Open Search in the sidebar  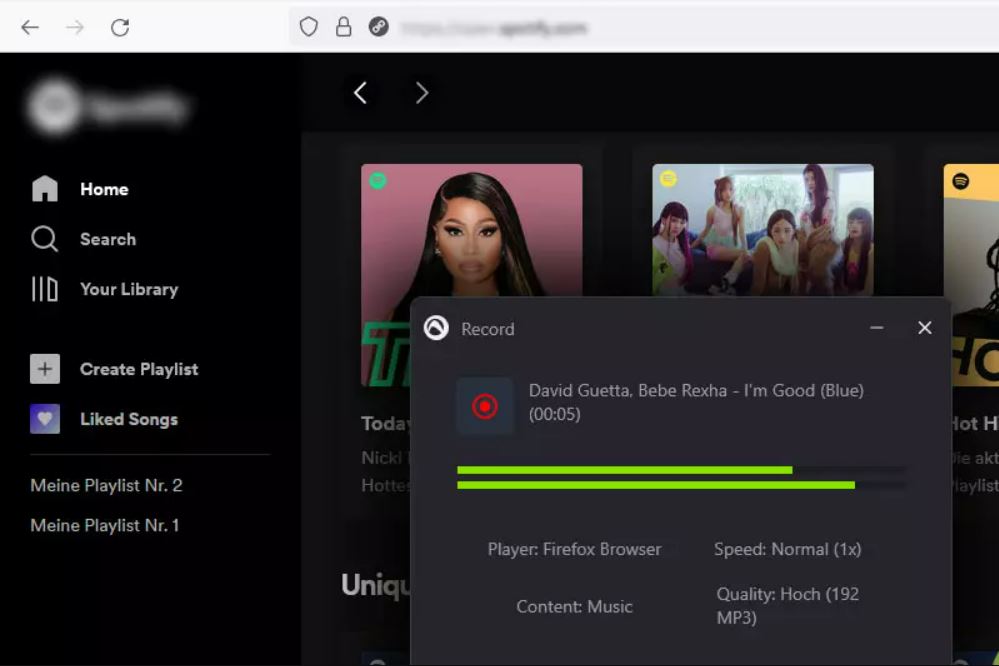[x=108, y=239]
